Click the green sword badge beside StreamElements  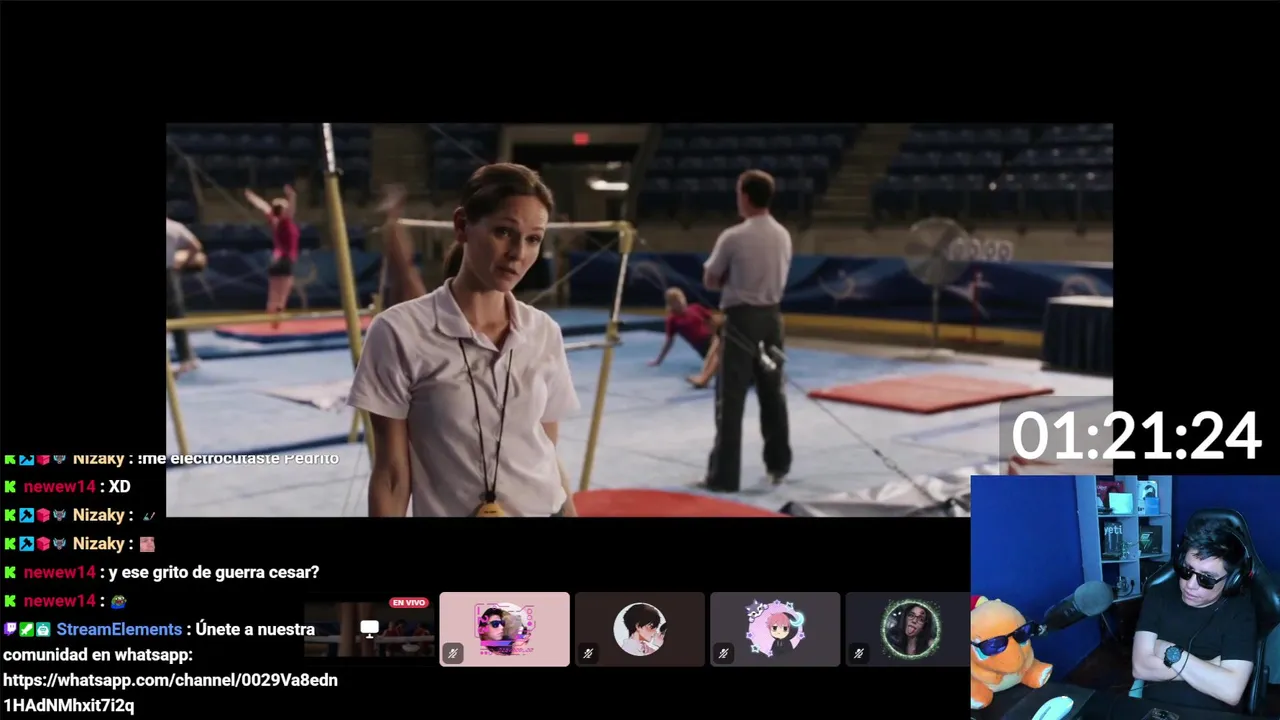(27, 630)
